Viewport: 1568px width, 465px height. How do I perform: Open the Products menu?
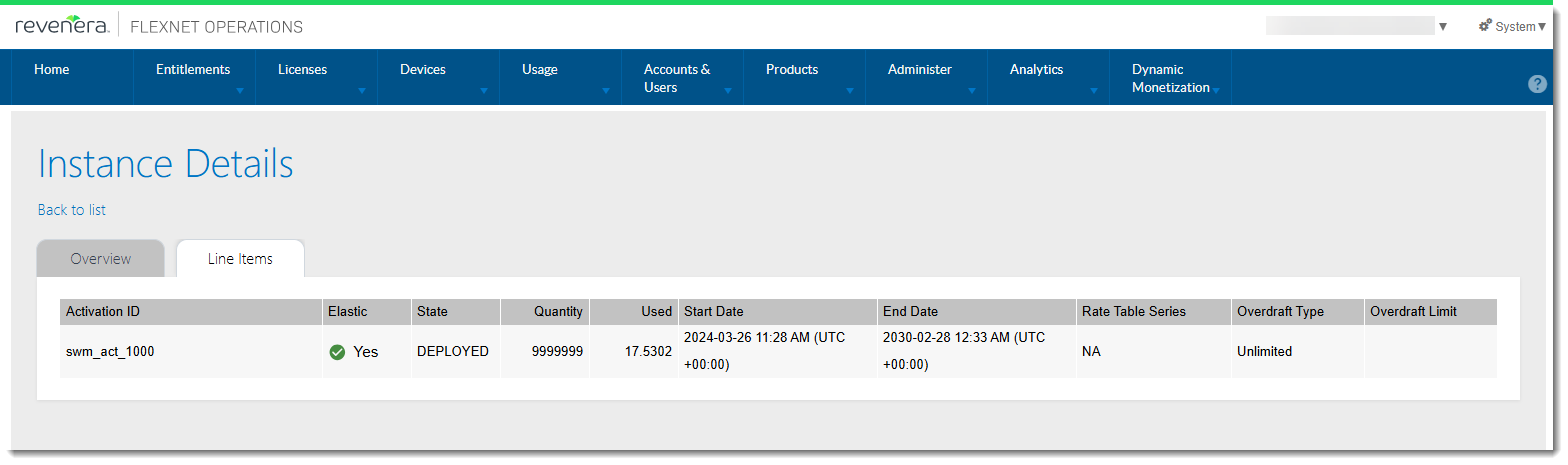792,70
